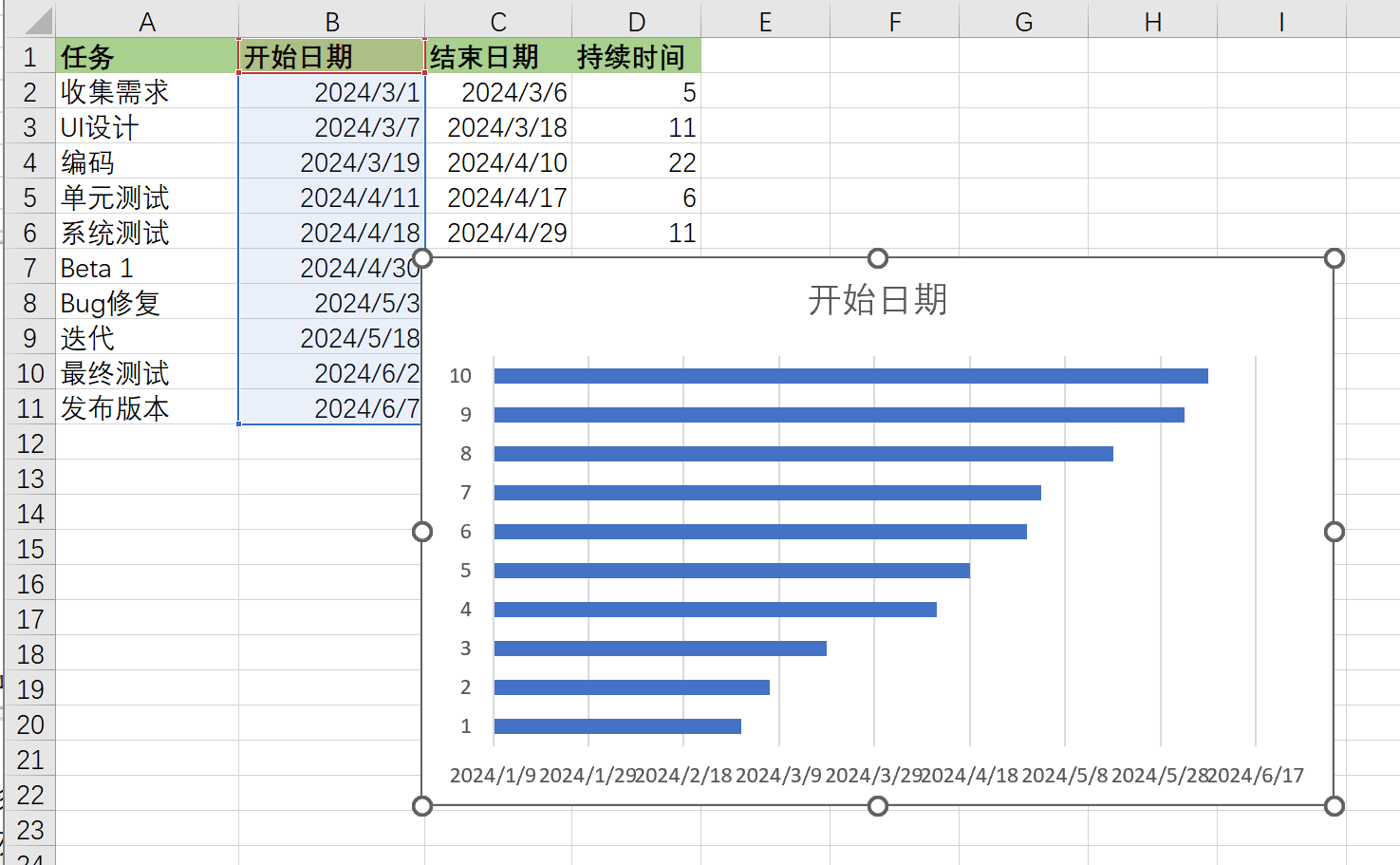The width and height of the screenshot is (1400, 865).
Task: Select column C header
Action: [x=498, y=21]
